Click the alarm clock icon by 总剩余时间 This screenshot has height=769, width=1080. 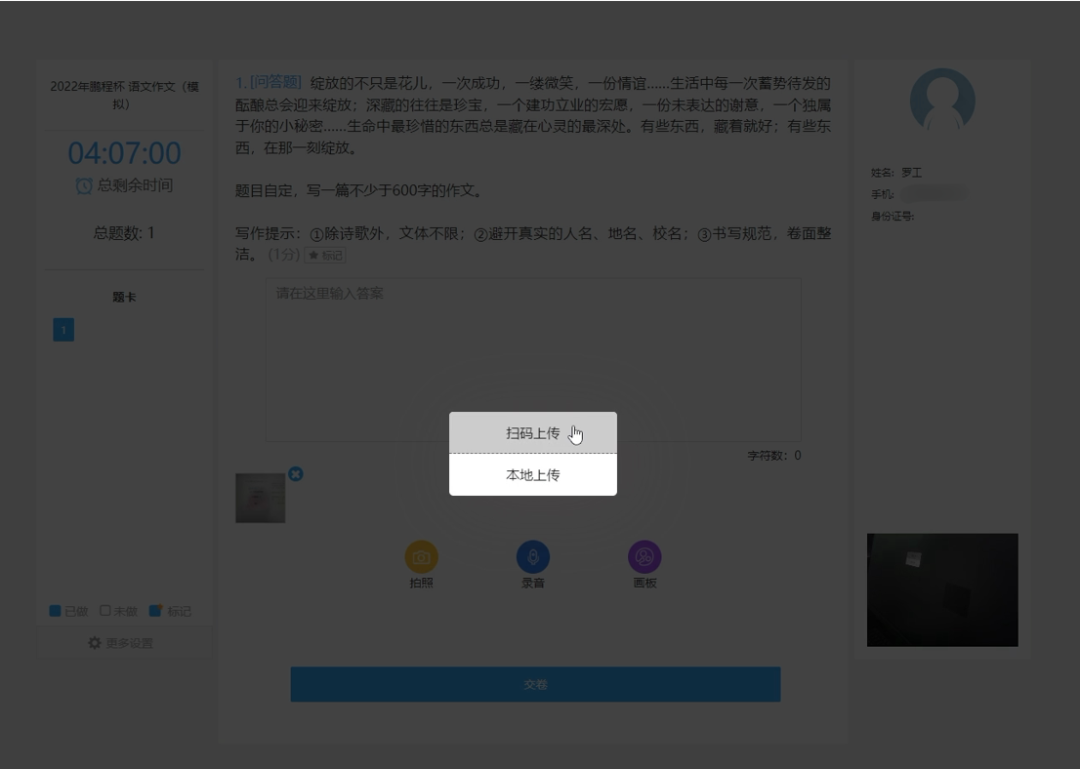[x=84, y=185]
